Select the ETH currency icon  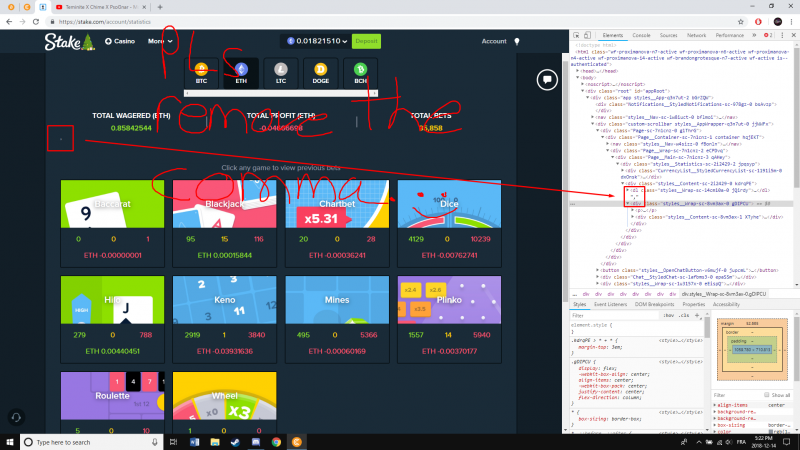pyautogui.click(x=241, y=69)
